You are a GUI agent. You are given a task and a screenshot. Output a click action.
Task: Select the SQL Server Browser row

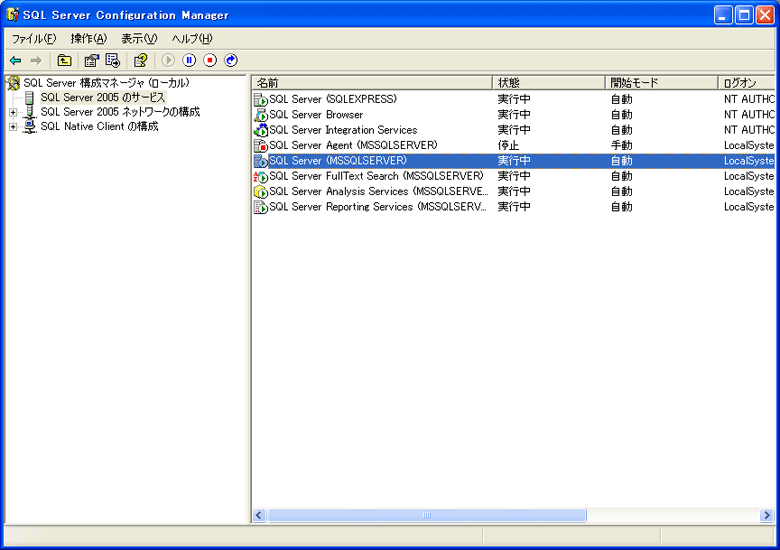pyautogui.click(x=514, y=115)
